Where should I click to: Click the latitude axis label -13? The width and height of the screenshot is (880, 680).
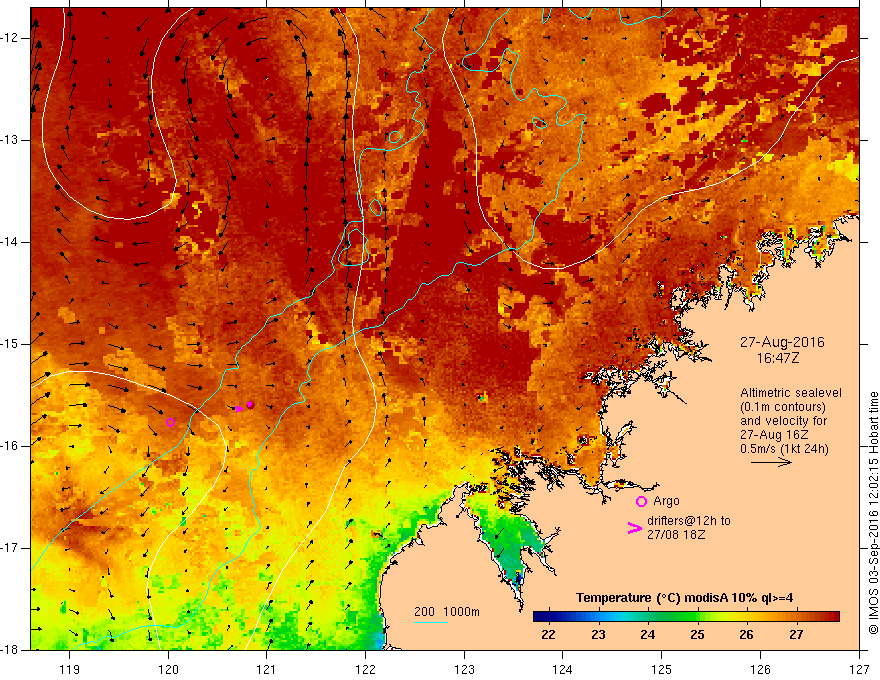click(x=10, y=140)
